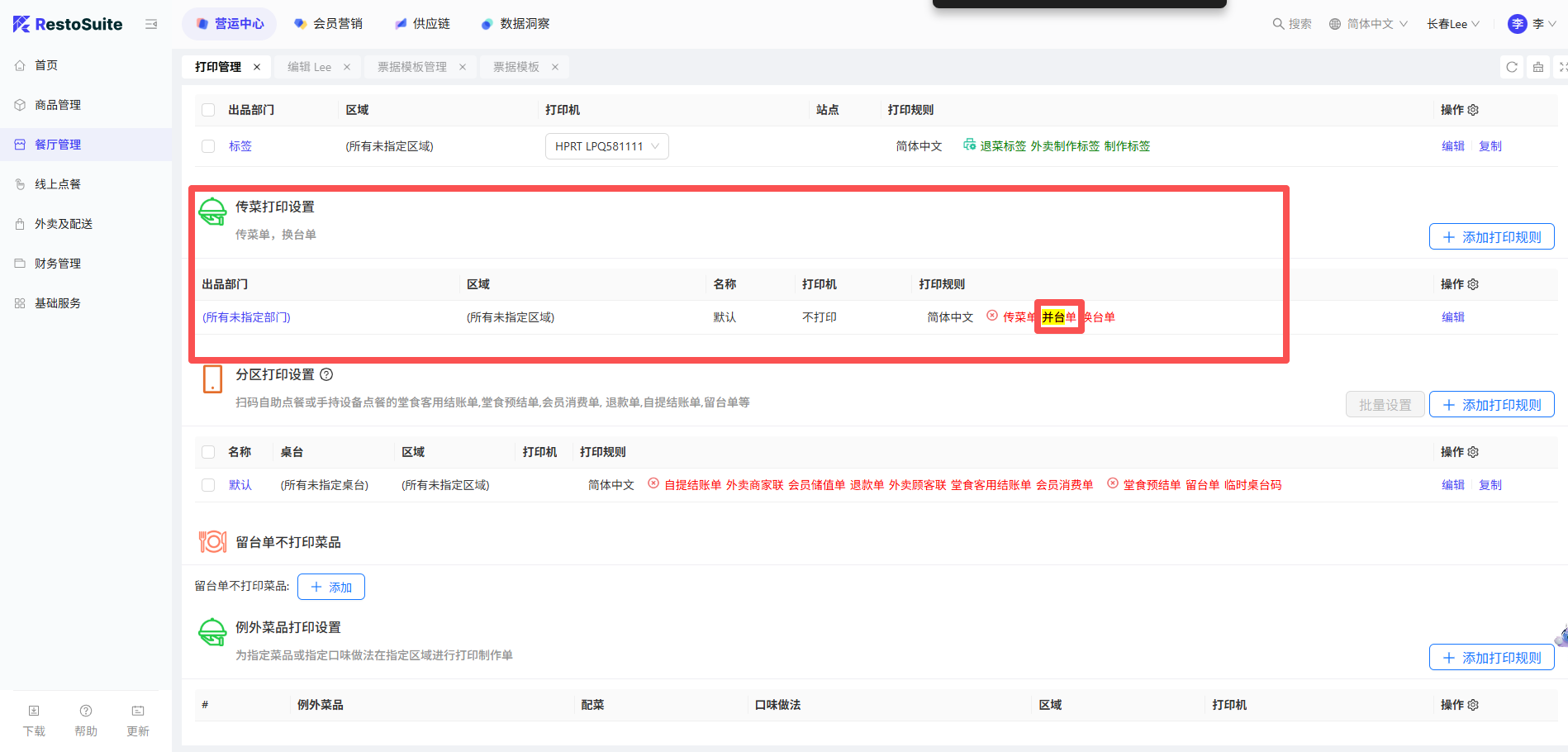This screenshot has height=752, width=1568.
Task: Open the 帮助 help icon
Action: pos(86,711)
